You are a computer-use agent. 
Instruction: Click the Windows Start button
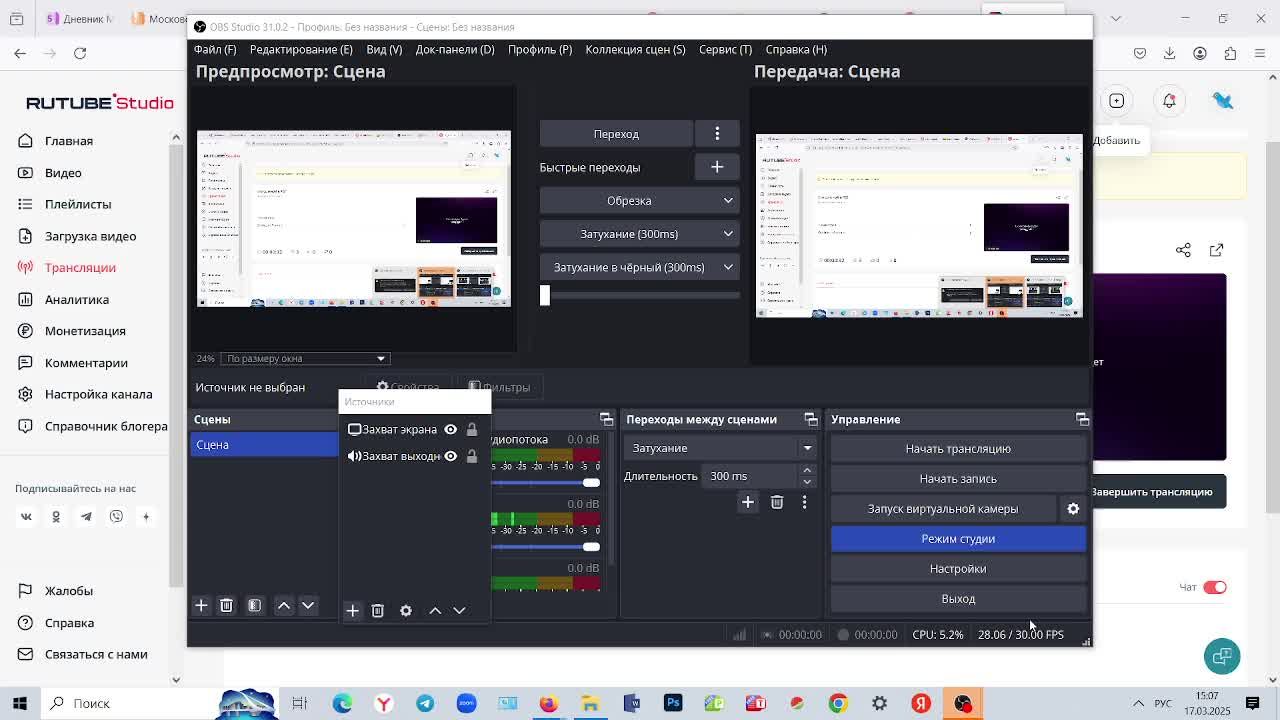pos(19,703)
